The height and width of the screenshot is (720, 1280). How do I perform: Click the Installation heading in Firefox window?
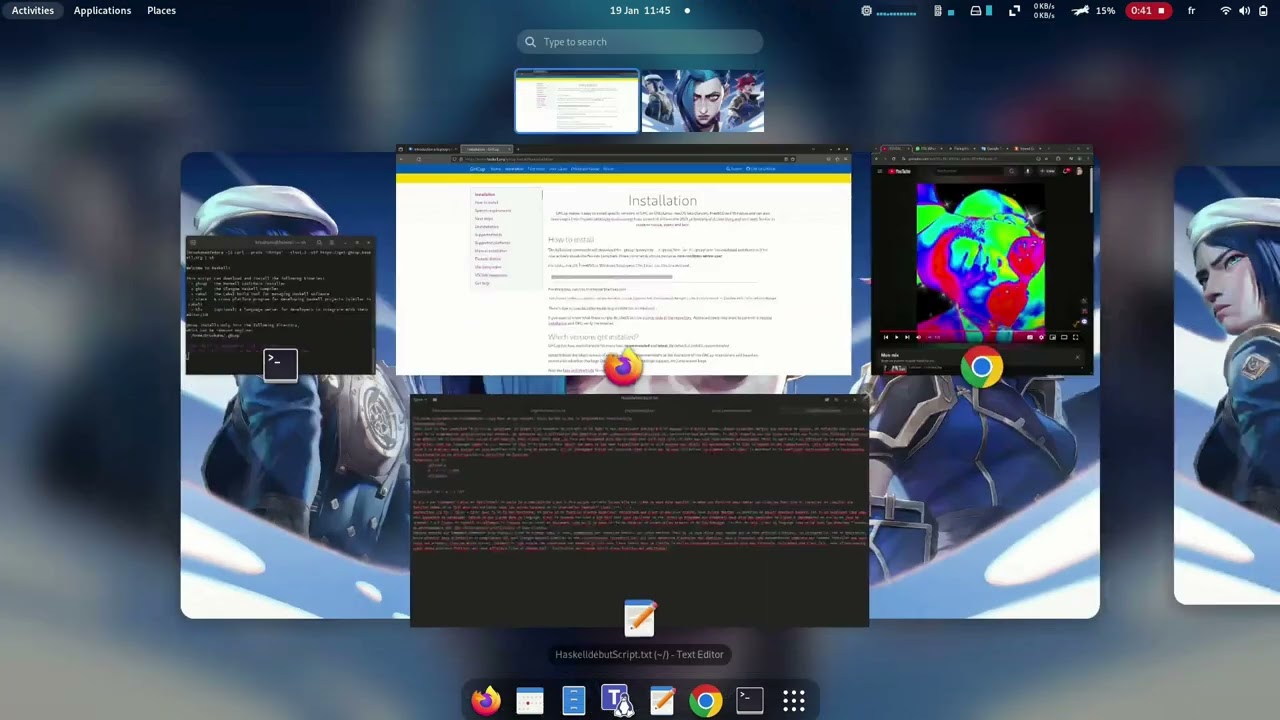662,201
